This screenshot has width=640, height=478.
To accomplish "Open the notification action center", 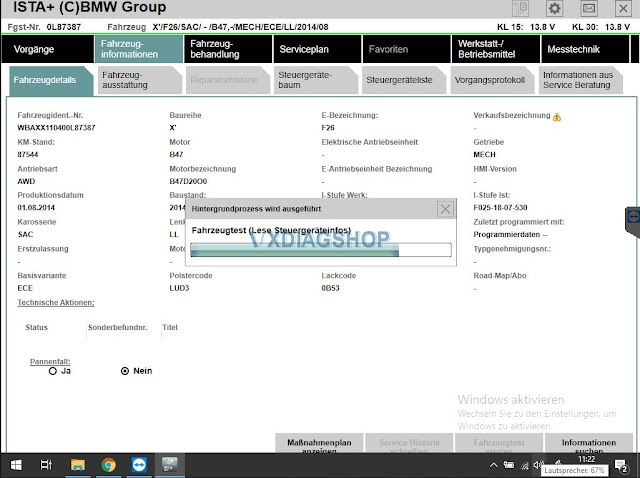I will (x=622, y=466).
